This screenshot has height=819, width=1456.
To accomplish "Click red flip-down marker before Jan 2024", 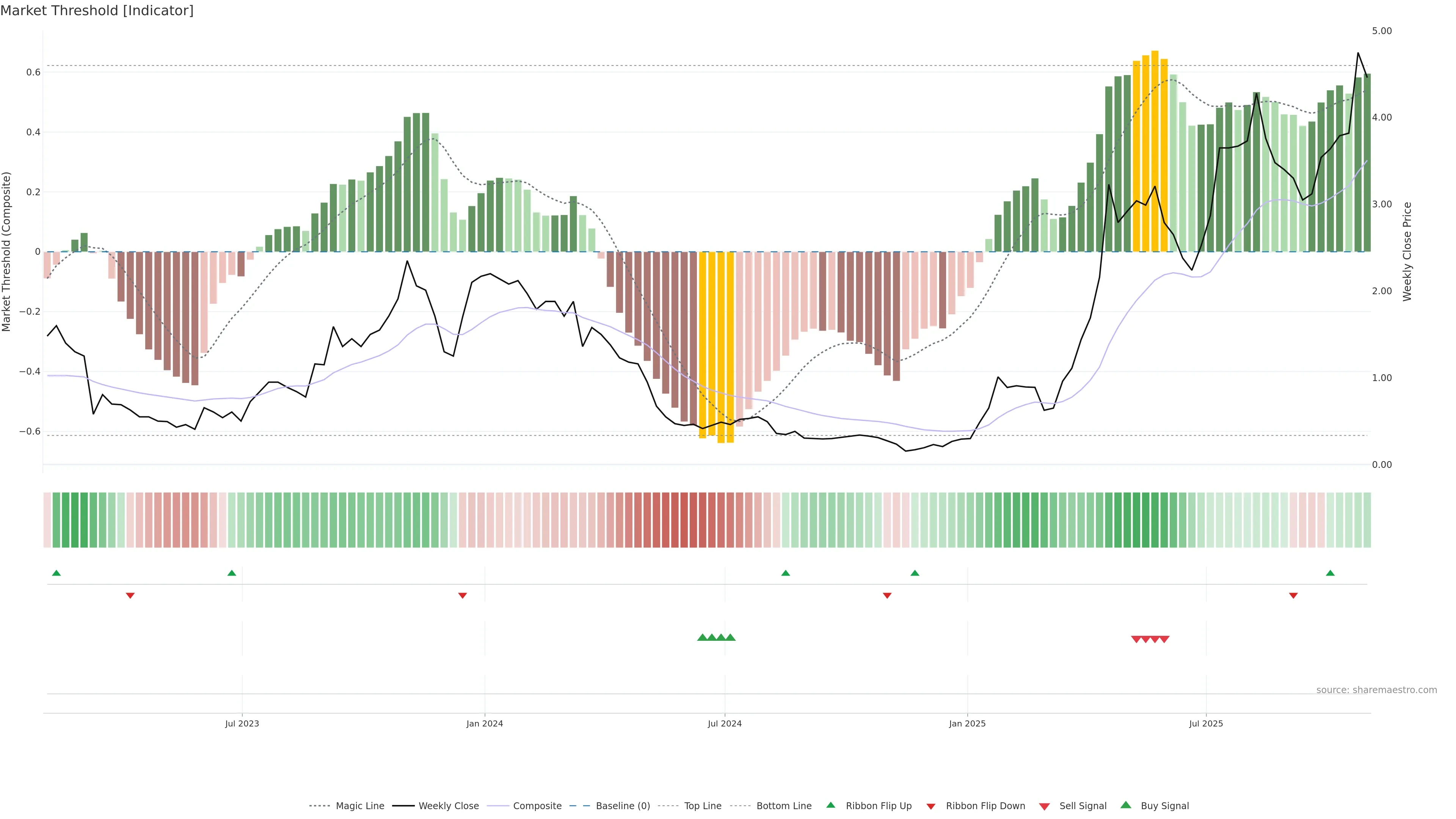I will pos(462,596).
